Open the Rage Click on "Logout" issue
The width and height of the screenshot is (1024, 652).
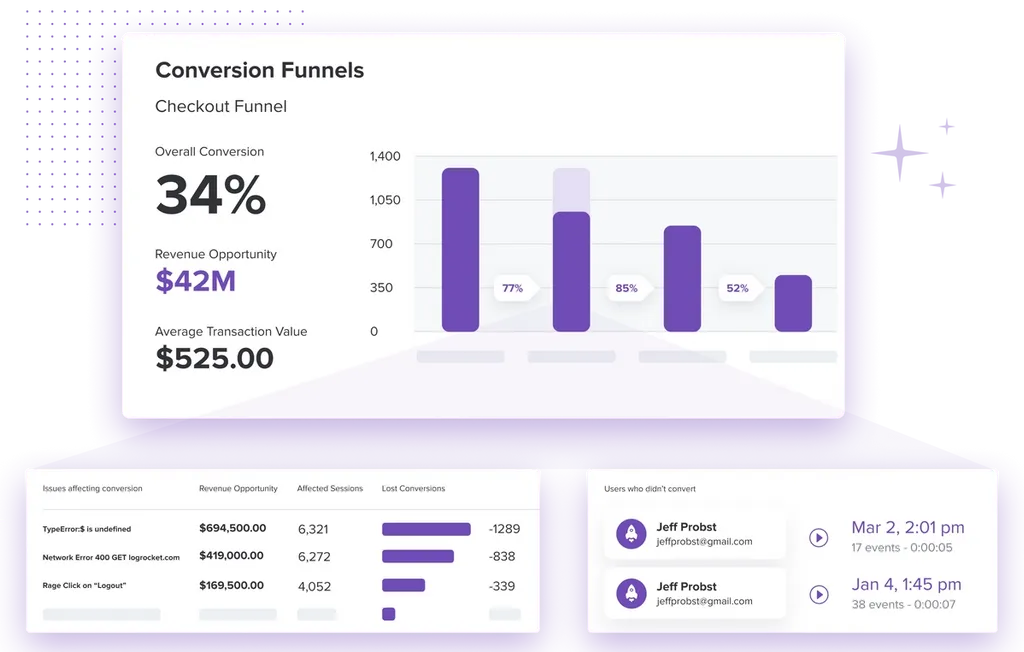coord(85,585)
